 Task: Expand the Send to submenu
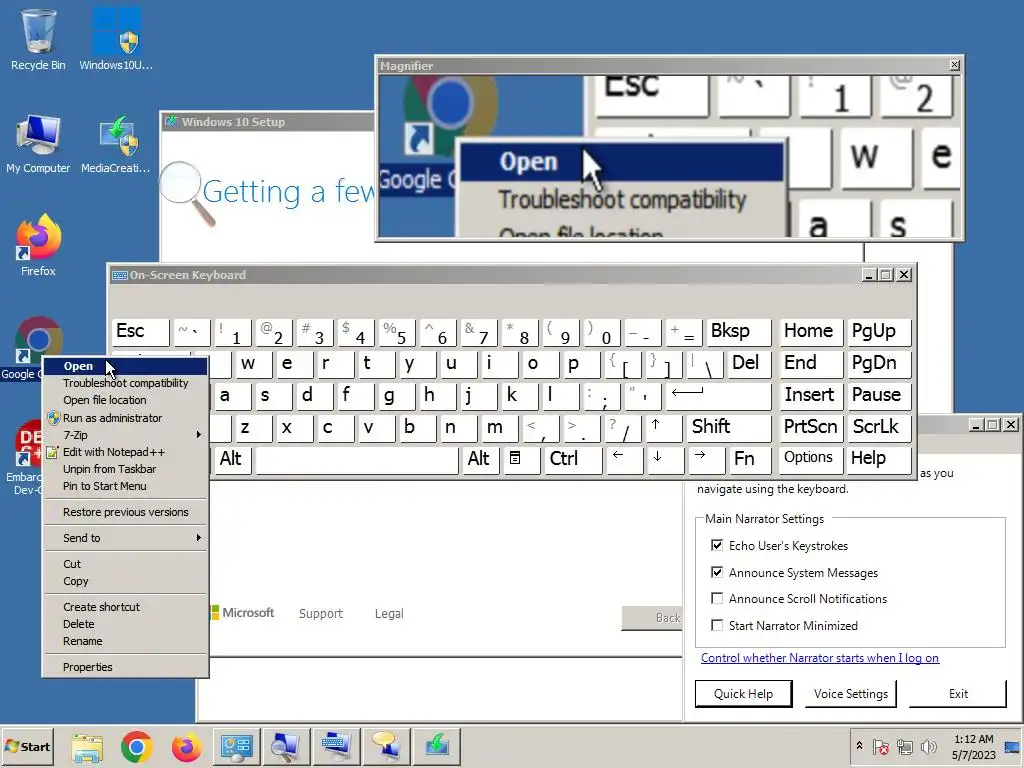pos(124,538)
